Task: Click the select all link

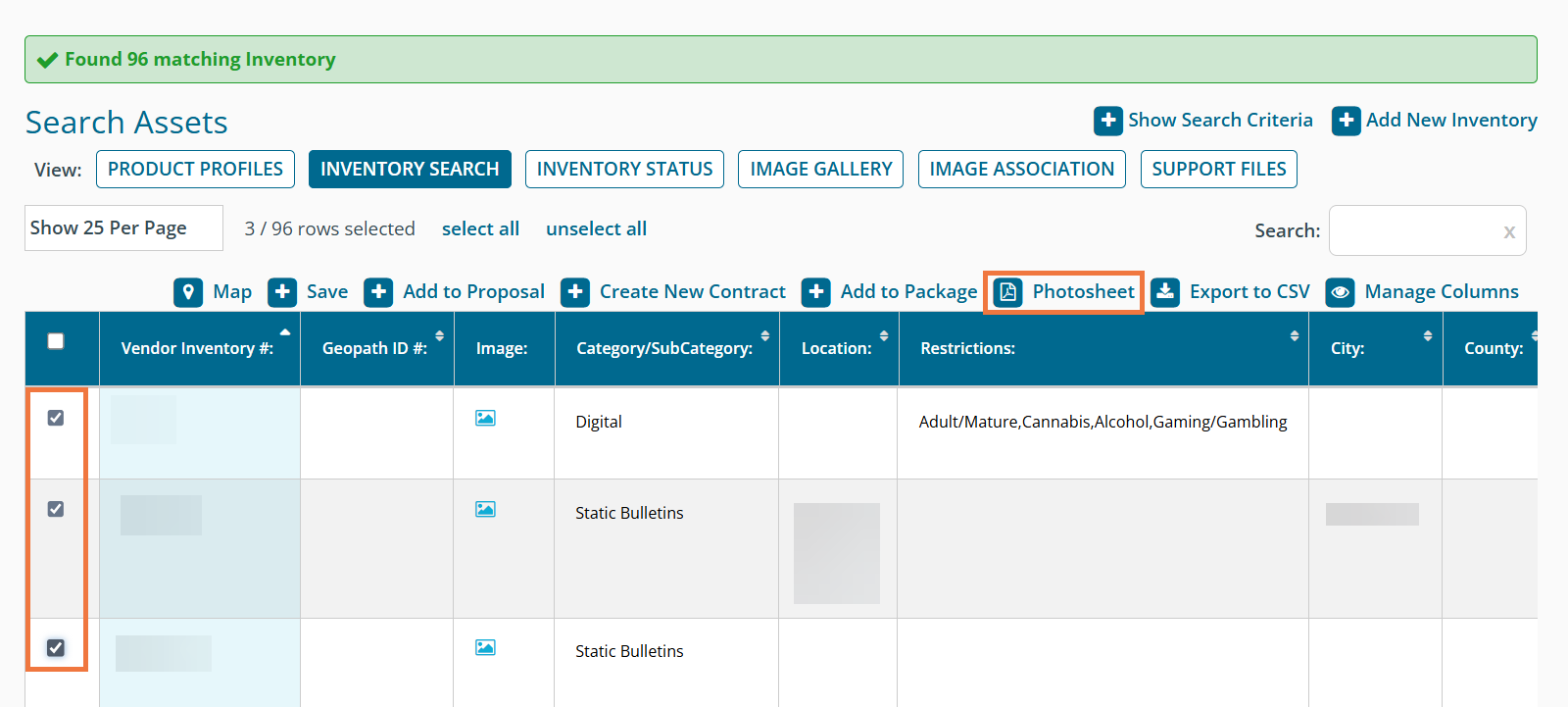Action: point(480,228)
